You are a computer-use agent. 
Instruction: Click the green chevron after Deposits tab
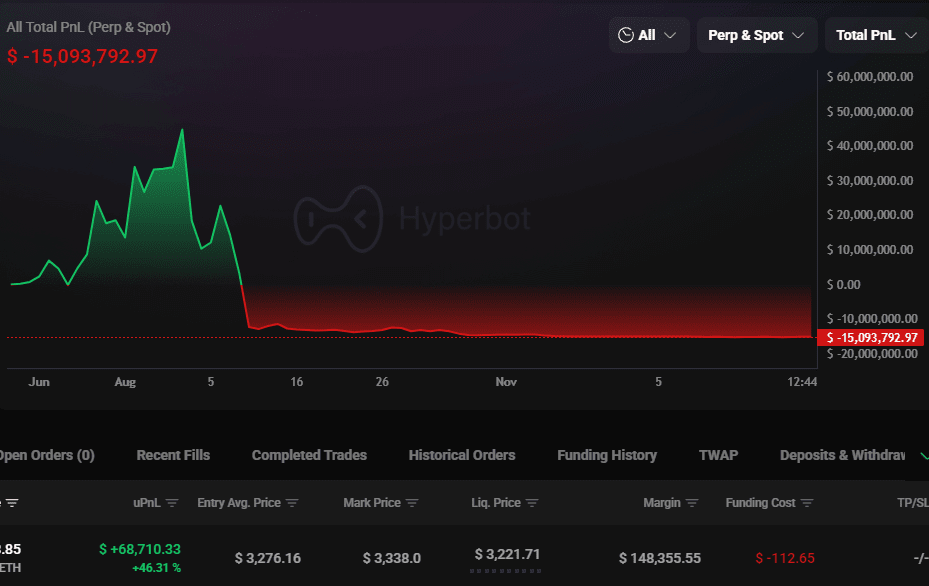click(922, 455)
